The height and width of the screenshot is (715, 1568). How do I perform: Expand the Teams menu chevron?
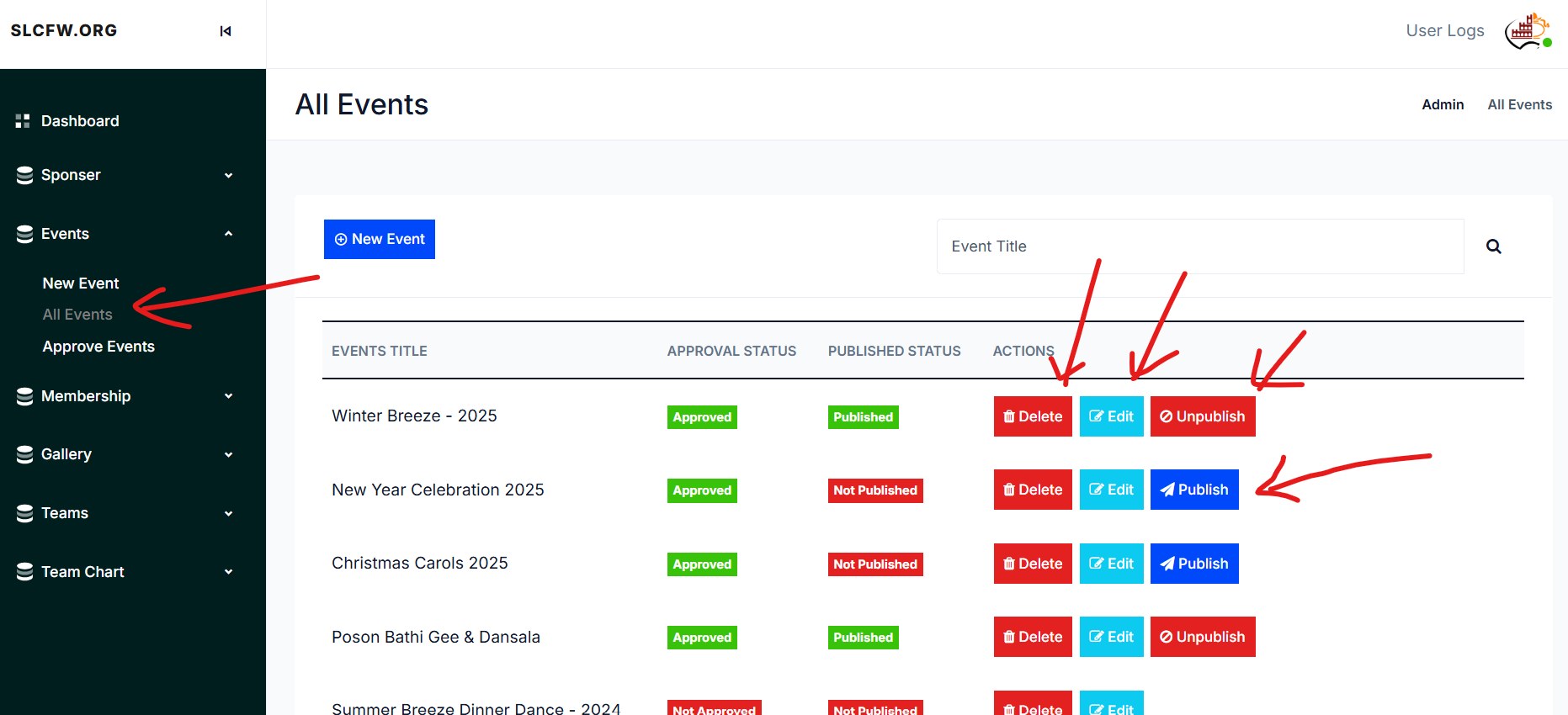[x=228, y=513]
